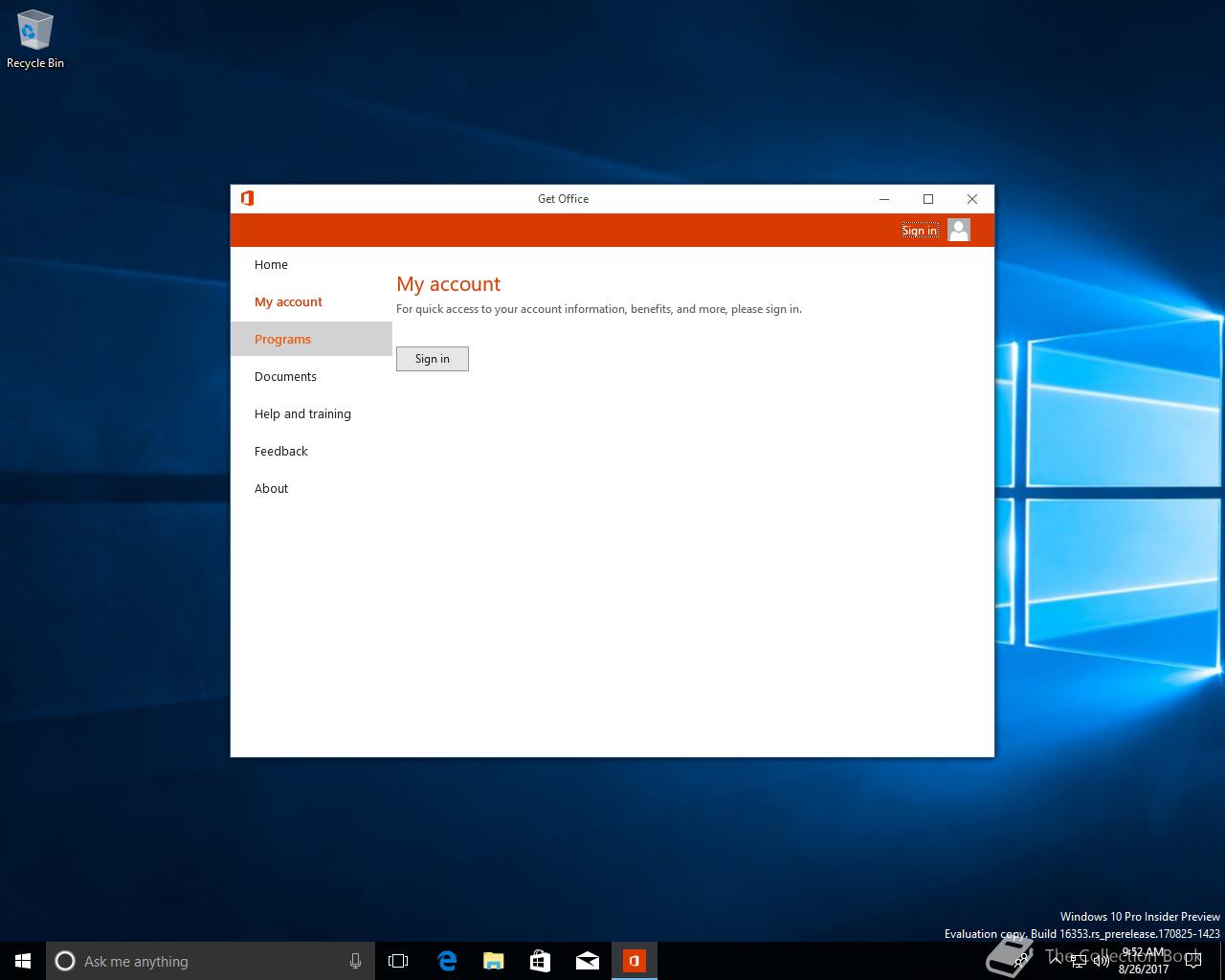Click the Sign in link in orange header
The height and width of the screenshot is (980, 1225).
pos(919,230)
